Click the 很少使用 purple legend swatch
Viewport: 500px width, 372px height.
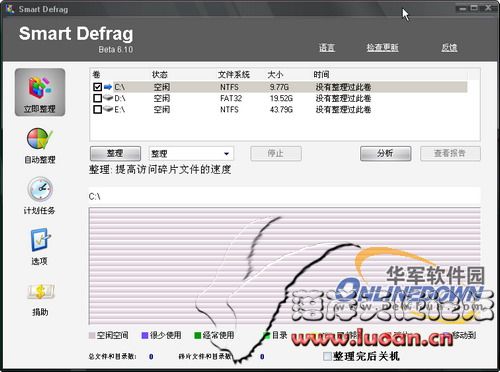point(145,335)
